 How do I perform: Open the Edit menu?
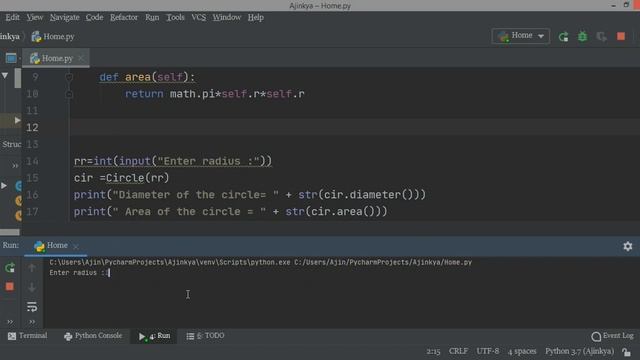coord(12,18)
